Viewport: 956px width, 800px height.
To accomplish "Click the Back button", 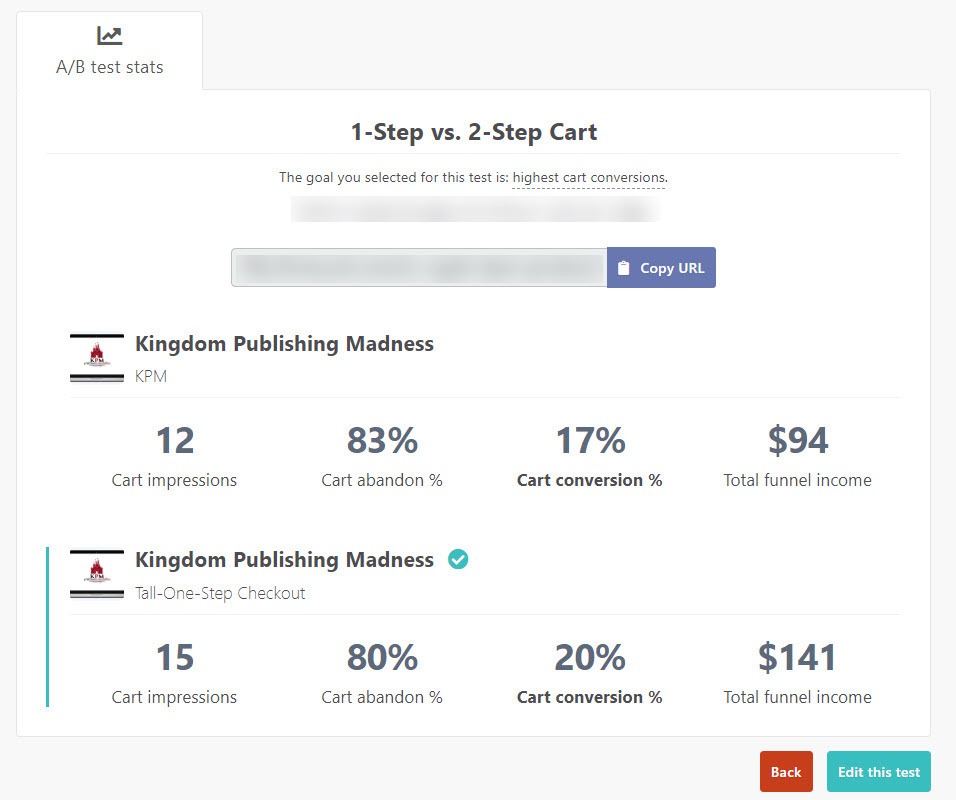I will (786, 772).
